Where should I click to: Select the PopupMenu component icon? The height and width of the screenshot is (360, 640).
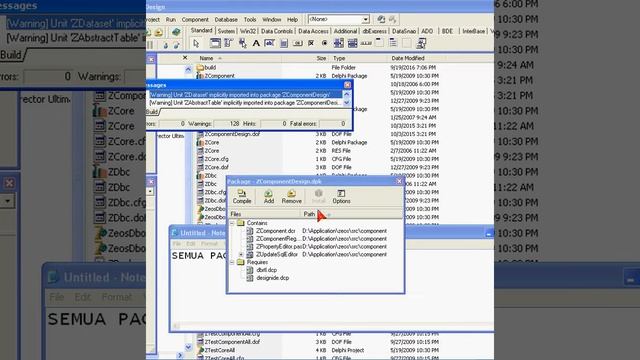pos(242,43)
